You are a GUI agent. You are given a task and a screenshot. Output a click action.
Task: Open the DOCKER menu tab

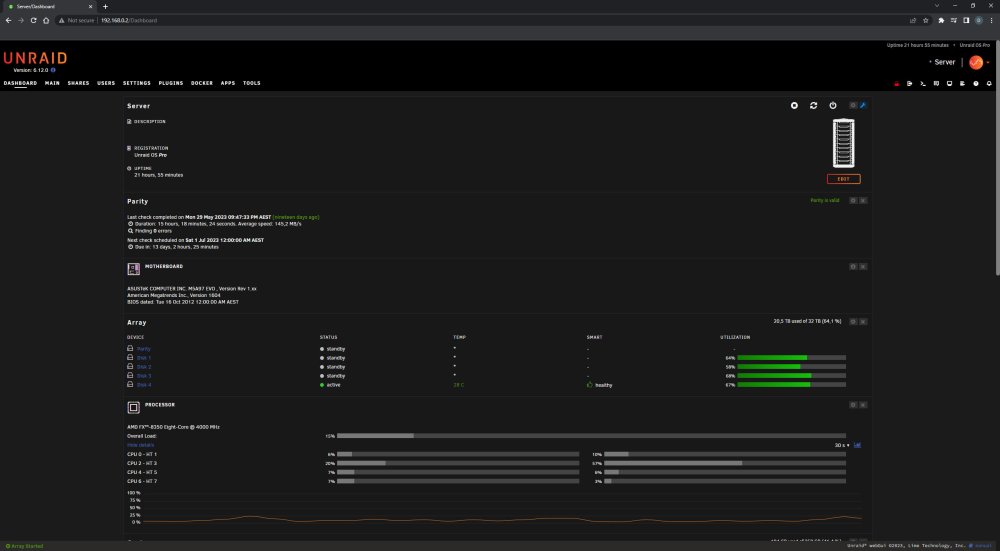pos(202,83)
